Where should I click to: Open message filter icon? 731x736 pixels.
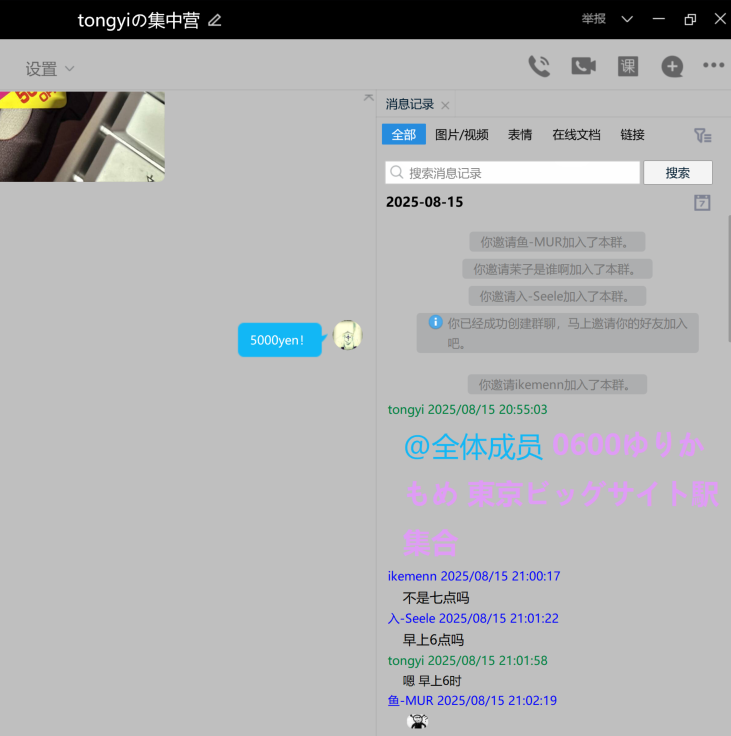click(x=702, y=136)
